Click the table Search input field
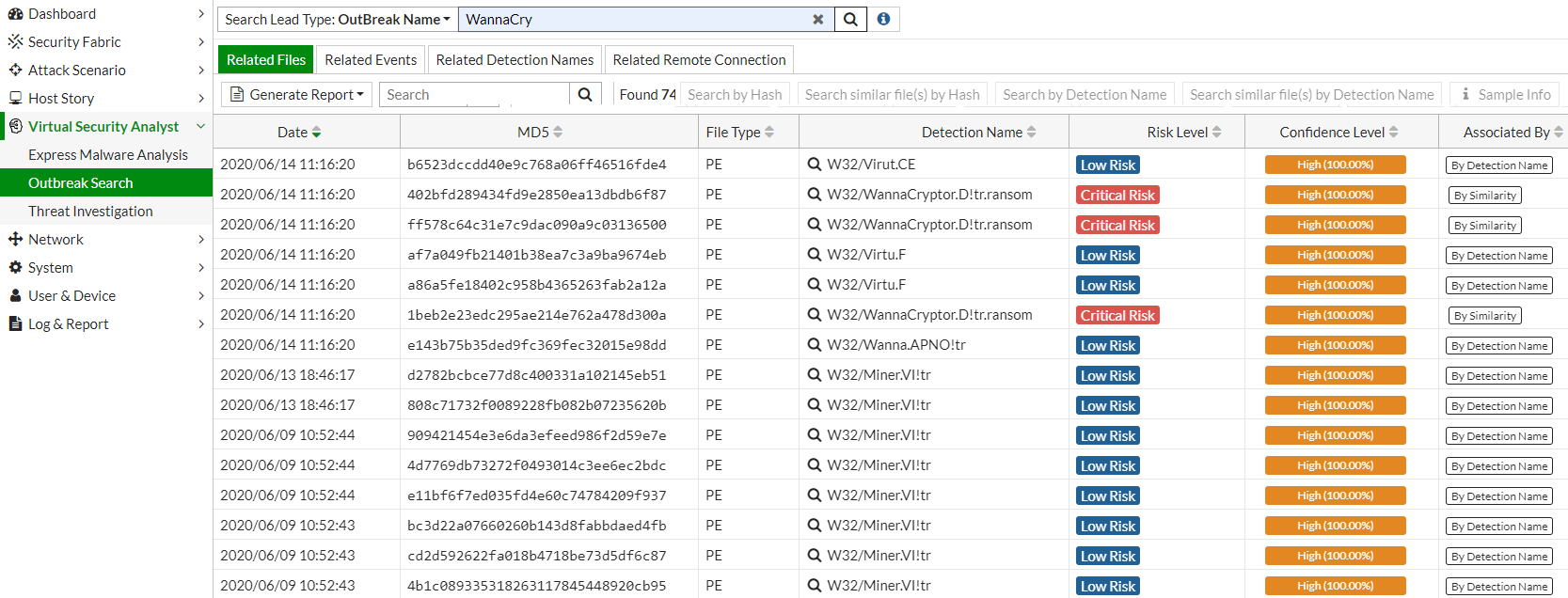 (474, 95)
